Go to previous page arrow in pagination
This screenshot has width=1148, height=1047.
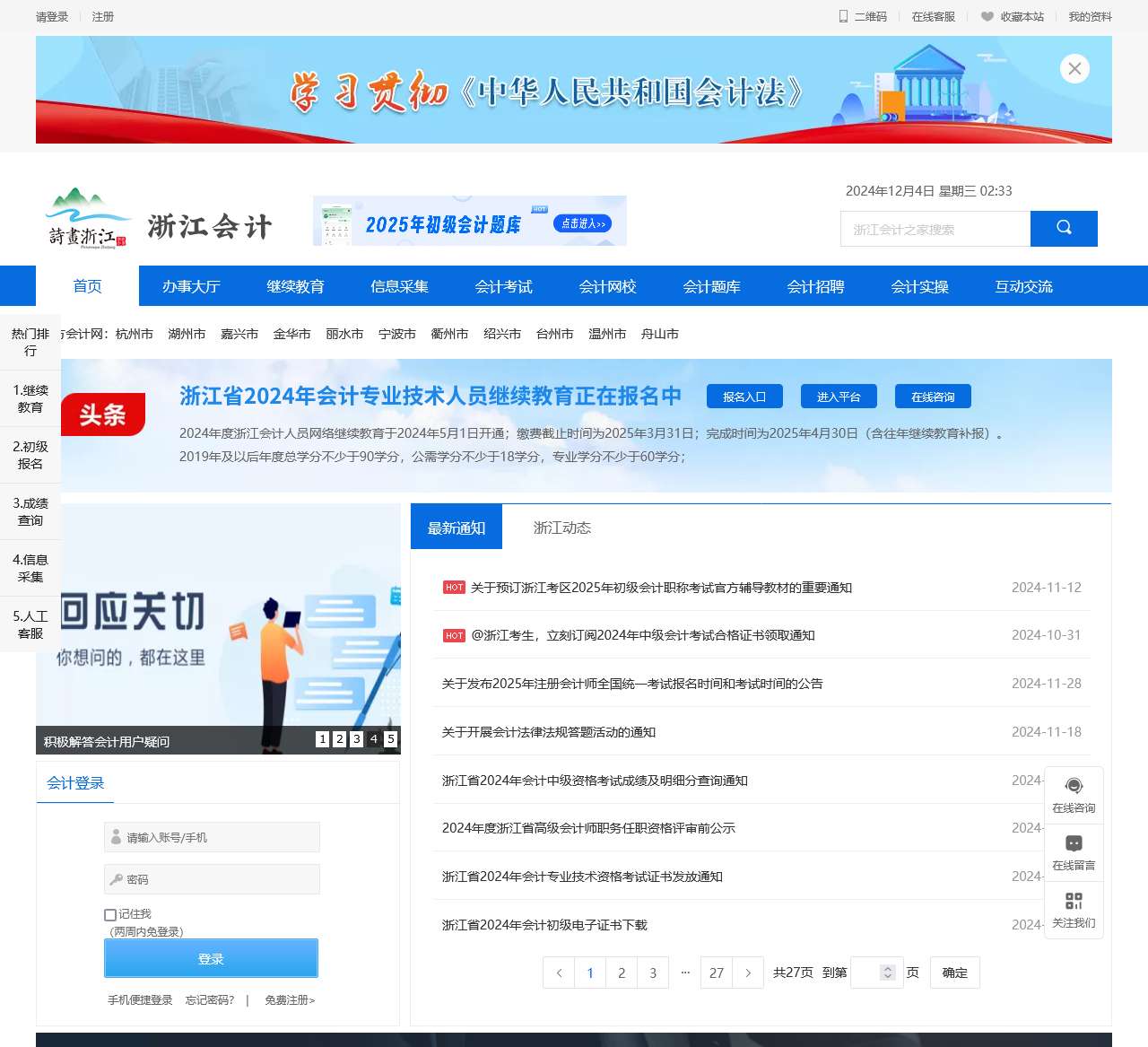tap(559, 973)
